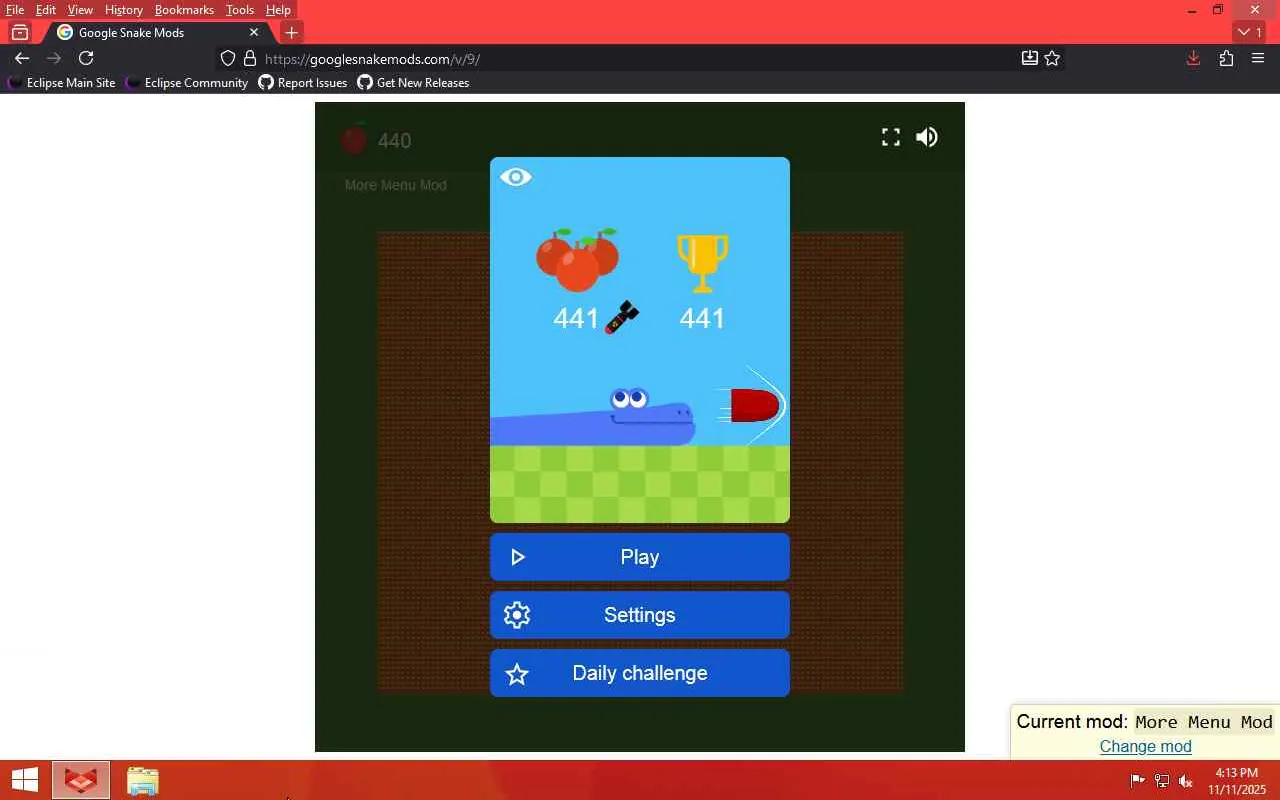1280x800 pixels.
Task: Open the Extensions panel
Action: 1226,58
